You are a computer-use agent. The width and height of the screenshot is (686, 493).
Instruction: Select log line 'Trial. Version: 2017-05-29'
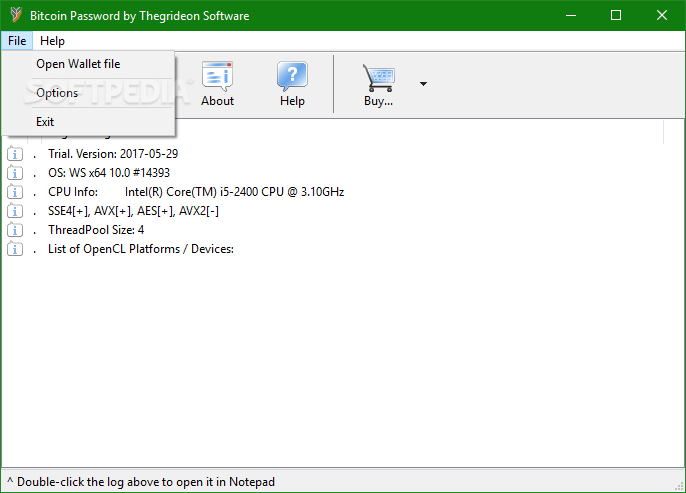(113, 154)
